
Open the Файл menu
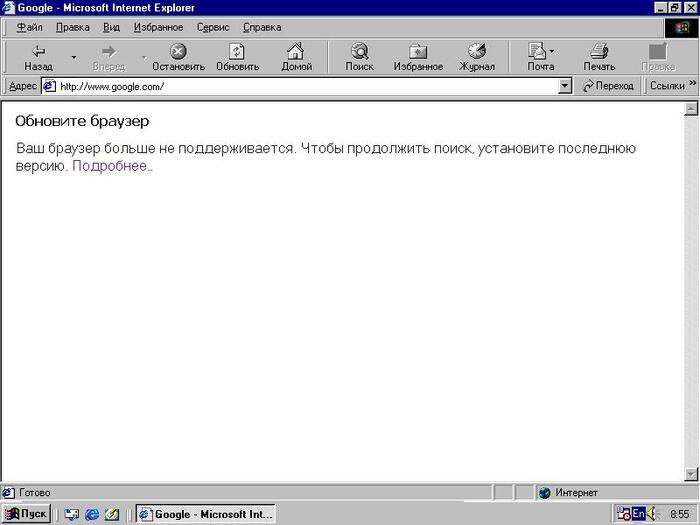coord(28,27)
